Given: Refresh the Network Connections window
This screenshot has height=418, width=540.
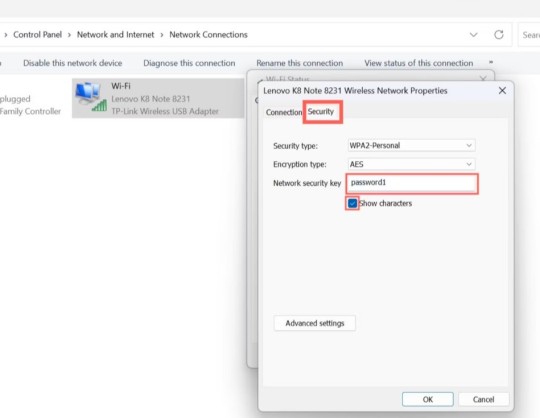Looking at the screenshot, I should [499, 34].
